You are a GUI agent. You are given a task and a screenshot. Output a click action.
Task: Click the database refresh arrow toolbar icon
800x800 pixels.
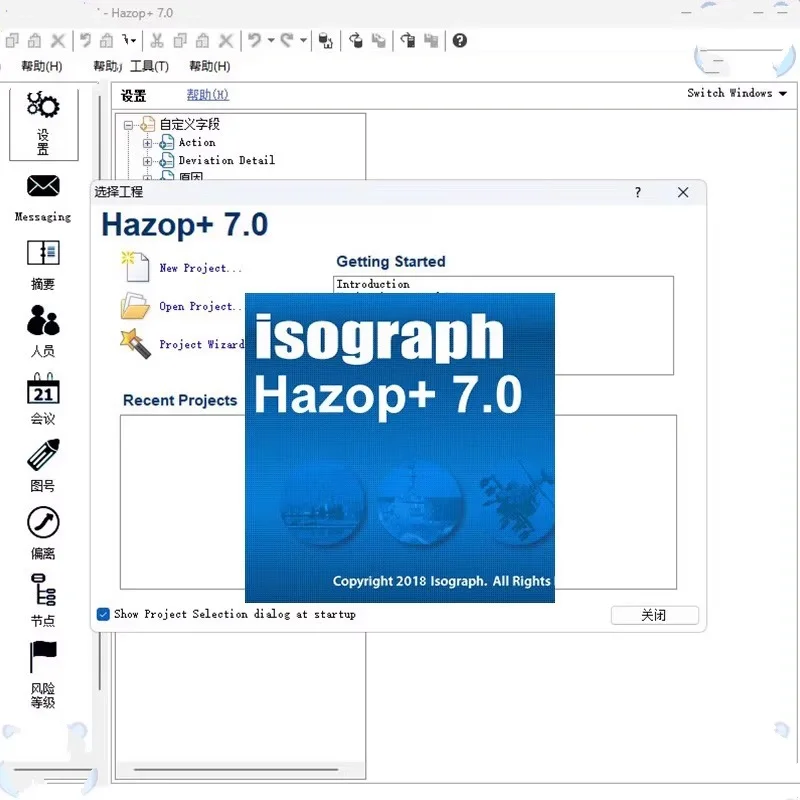(x=356, y=40)
